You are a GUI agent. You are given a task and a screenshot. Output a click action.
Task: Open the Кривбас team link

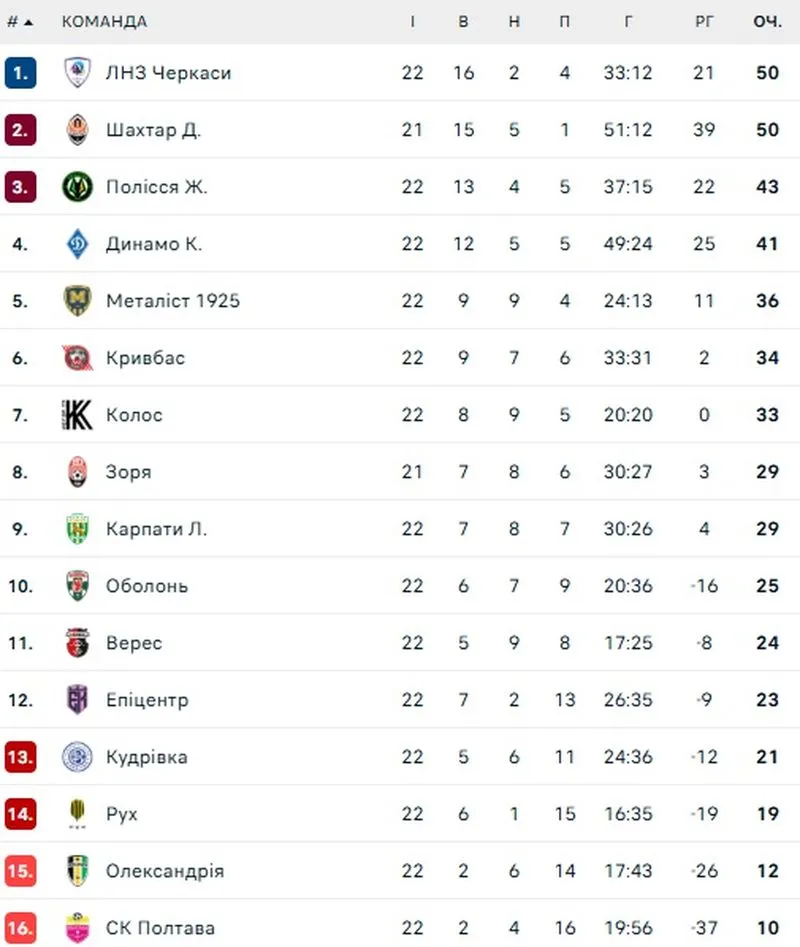coord(145,358)
